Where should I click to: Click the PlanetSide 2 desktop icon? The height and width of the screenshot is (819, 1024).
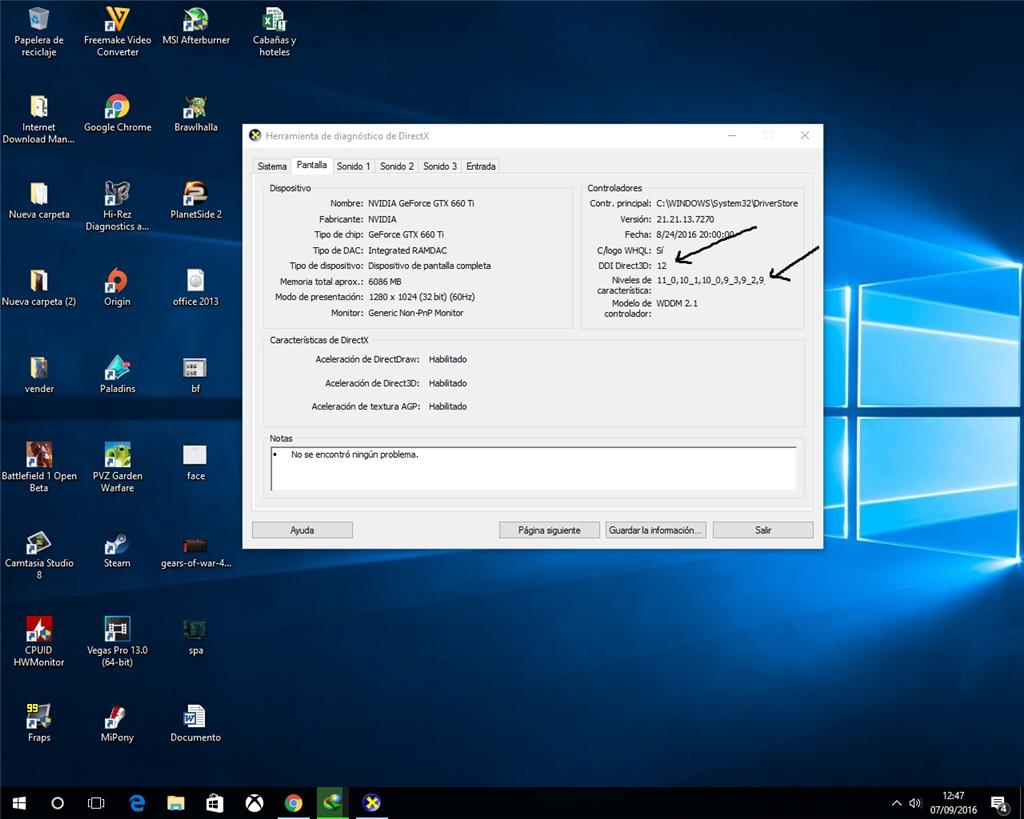(x=196, y=201)
